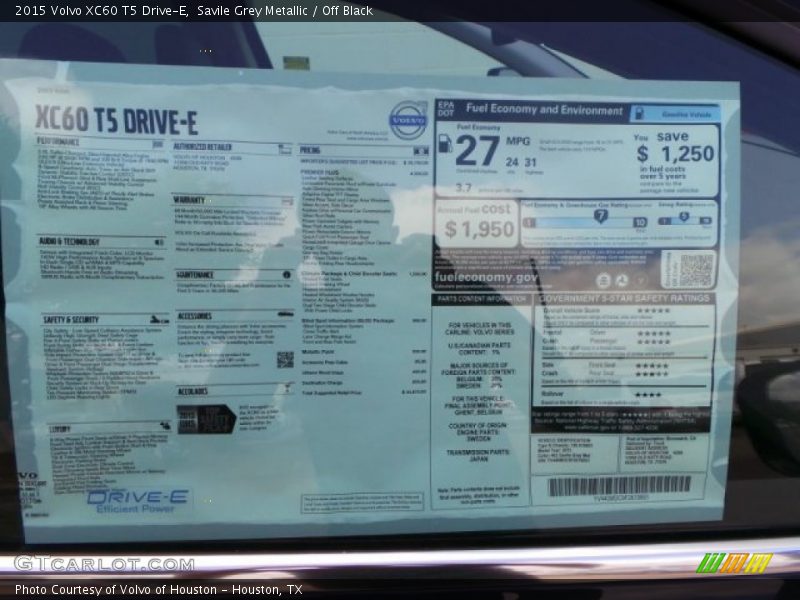
Task: Click the 2015 Volvo XC60 photo title
Action: (194, 11)
